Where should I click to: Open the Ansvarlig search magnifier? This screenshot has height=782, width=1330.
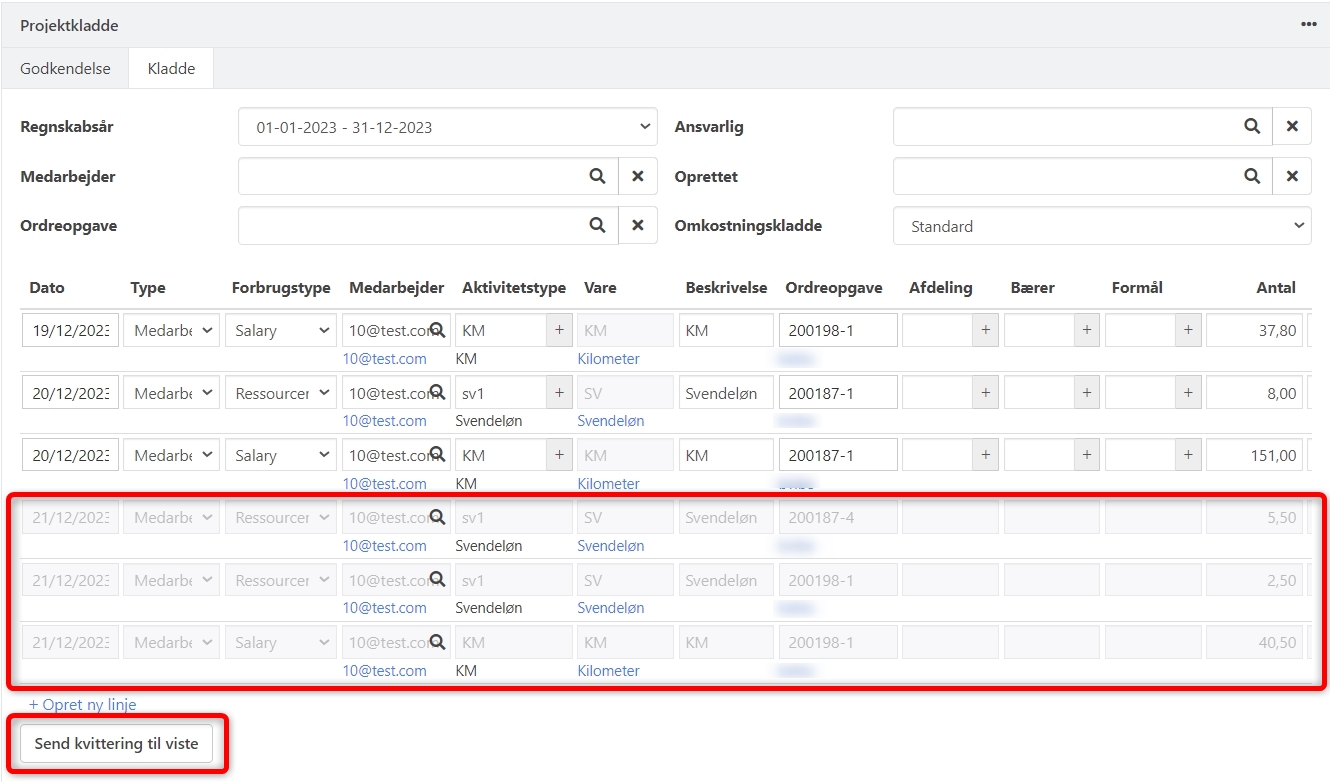1252,126
